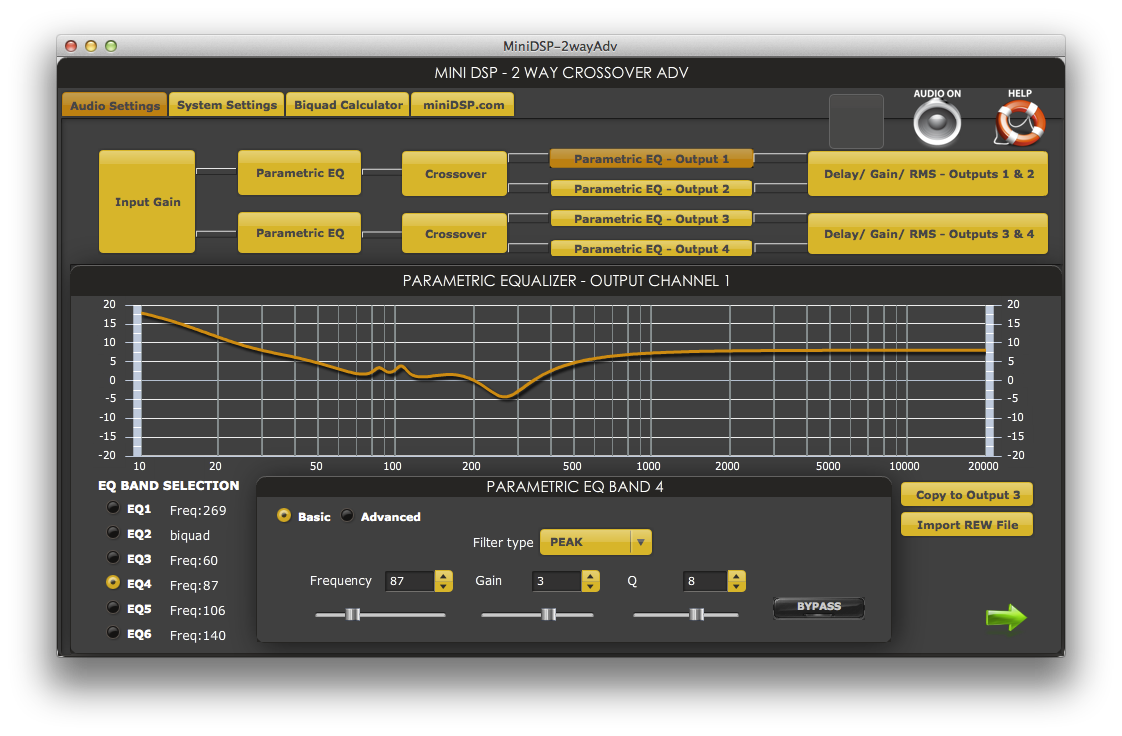Viewport: 1122px width, 736px height.
Task: Click Copy to Output 3 button
Action: [967, 494]
